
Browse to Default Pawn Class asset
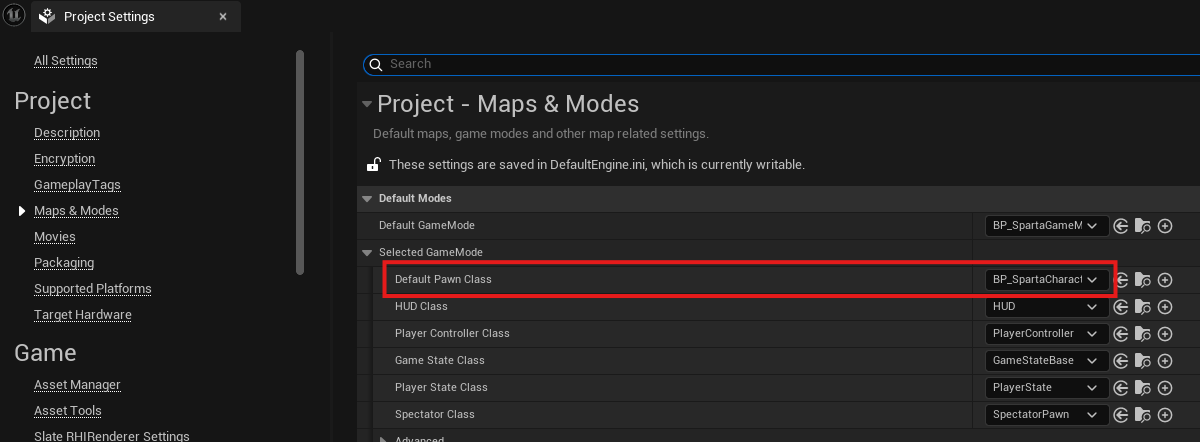coord(1143,280)
